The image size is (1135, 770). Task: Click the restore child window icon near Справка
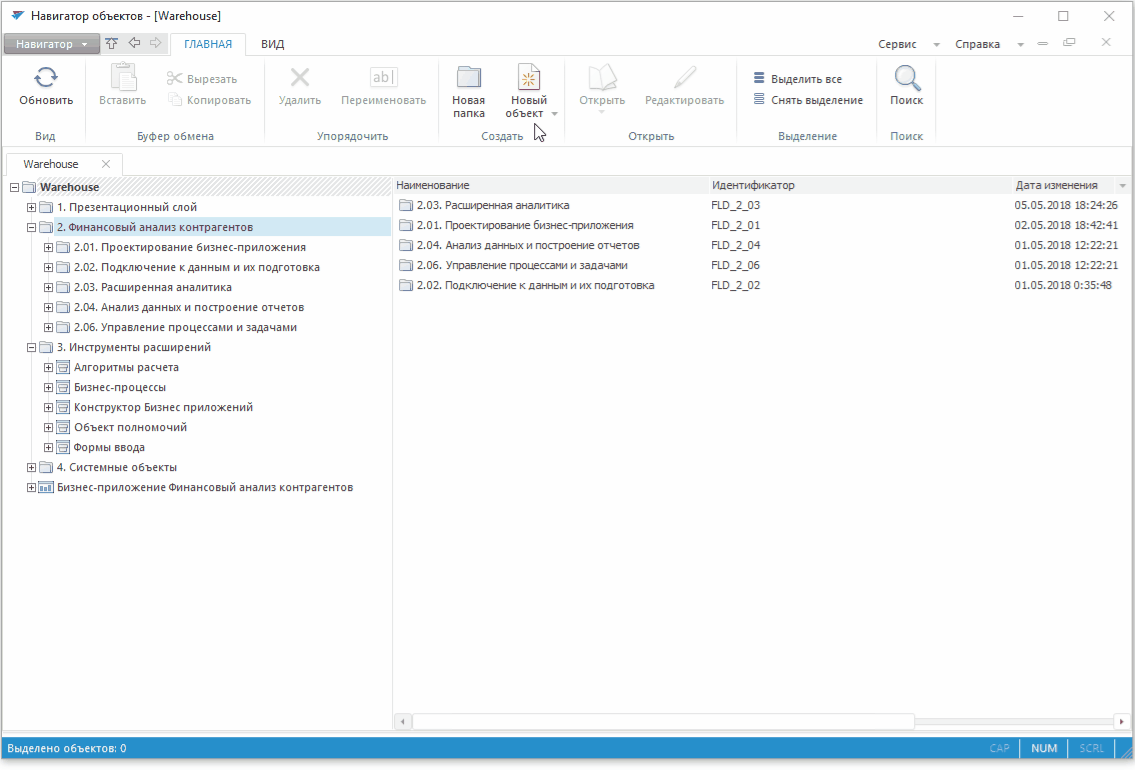coord(1068,43)
